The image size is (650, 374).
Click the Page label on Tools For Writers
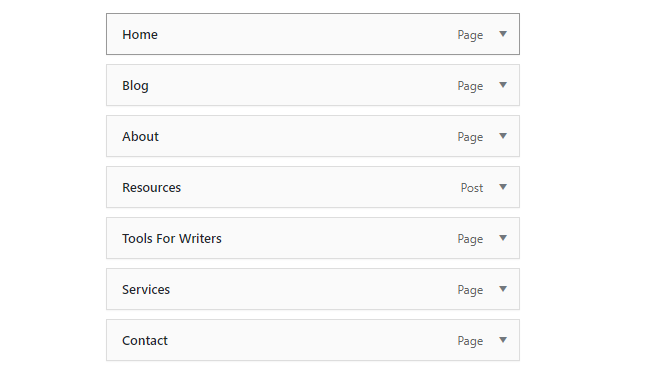(x=470, y=239)
